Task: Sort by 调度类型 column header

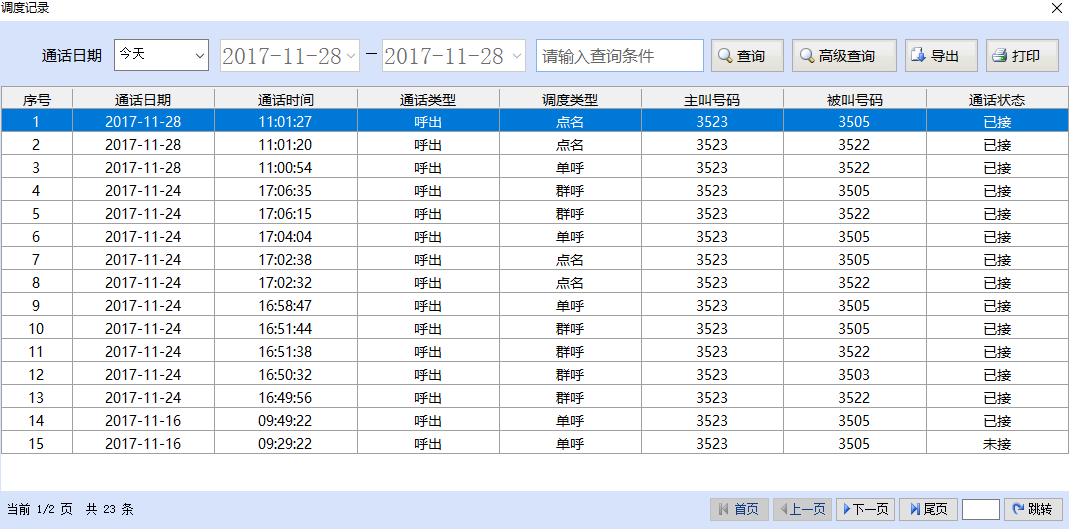Action: [570, 99]
